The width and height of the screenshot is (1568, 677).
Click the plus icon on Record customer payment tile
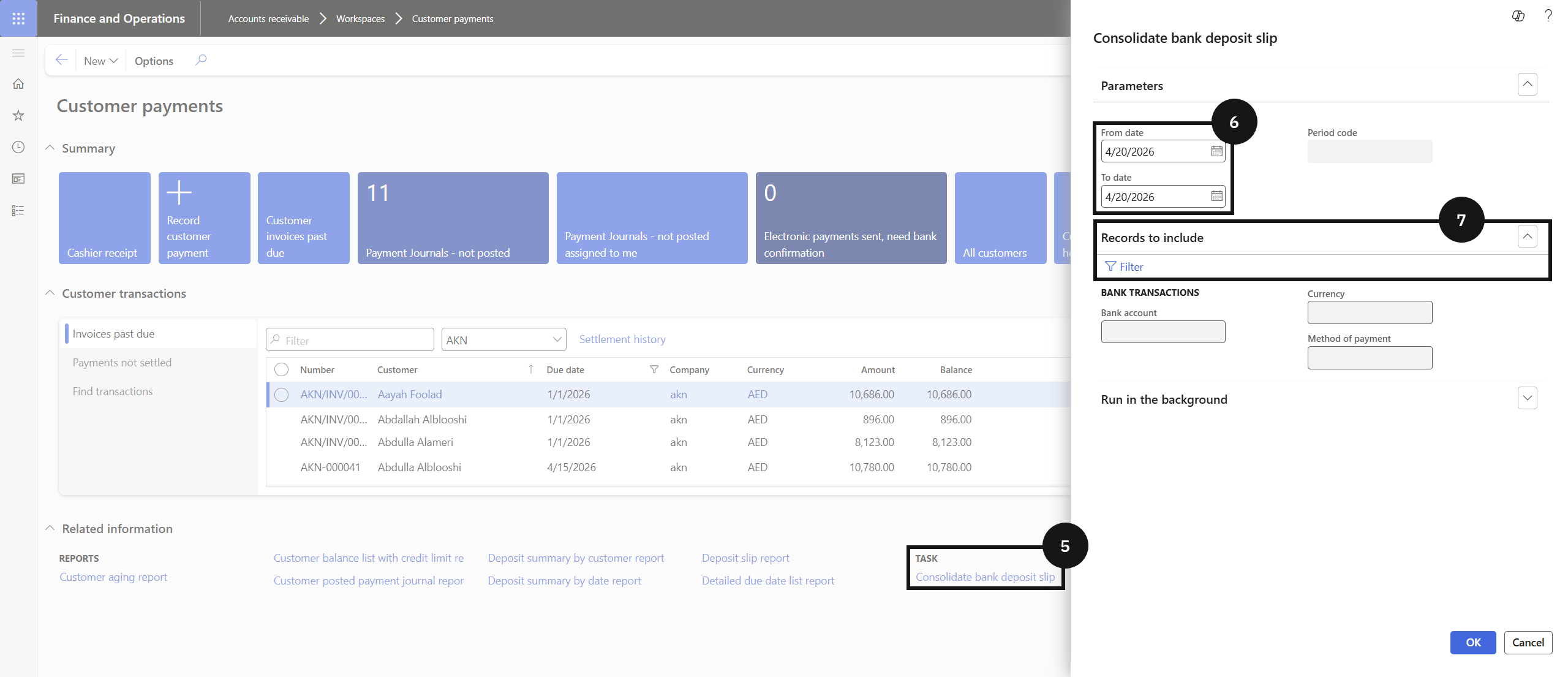179,192
